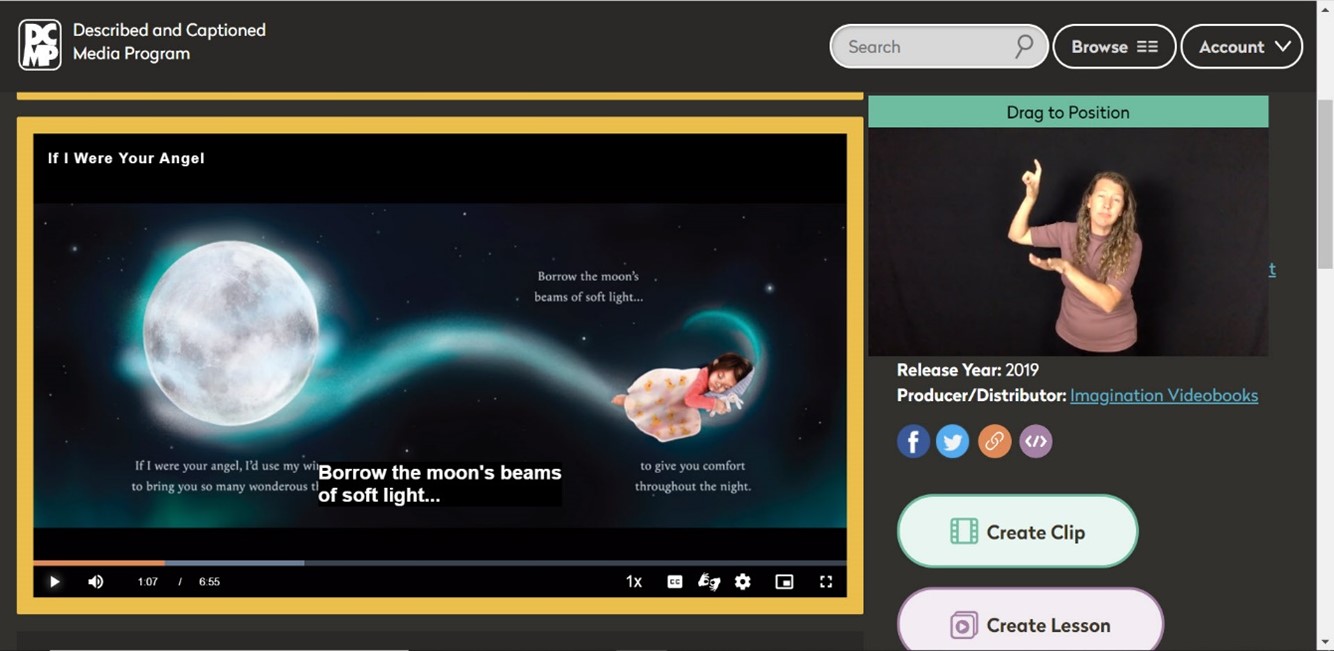Play the video

pos(54,582)
